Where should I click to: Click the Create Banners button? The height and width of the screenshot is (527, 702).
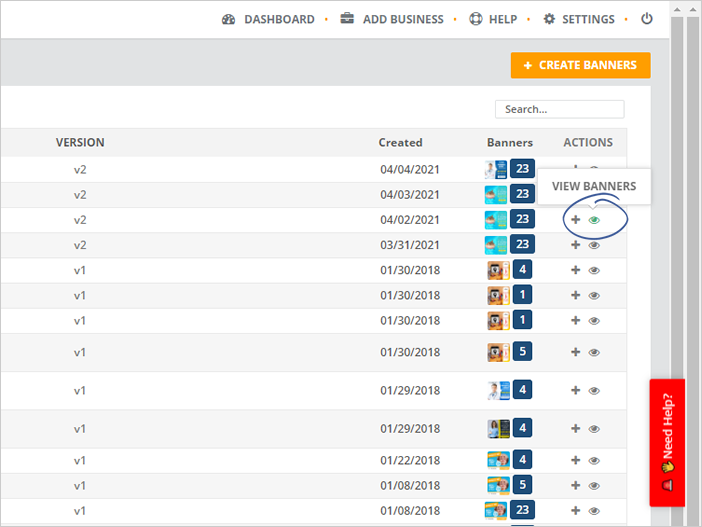pos(580,65)
